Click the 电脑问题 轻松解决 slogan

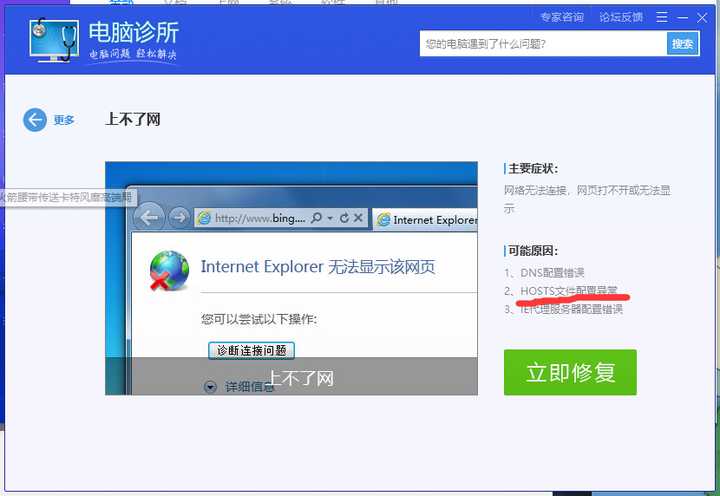coord(133,54)
